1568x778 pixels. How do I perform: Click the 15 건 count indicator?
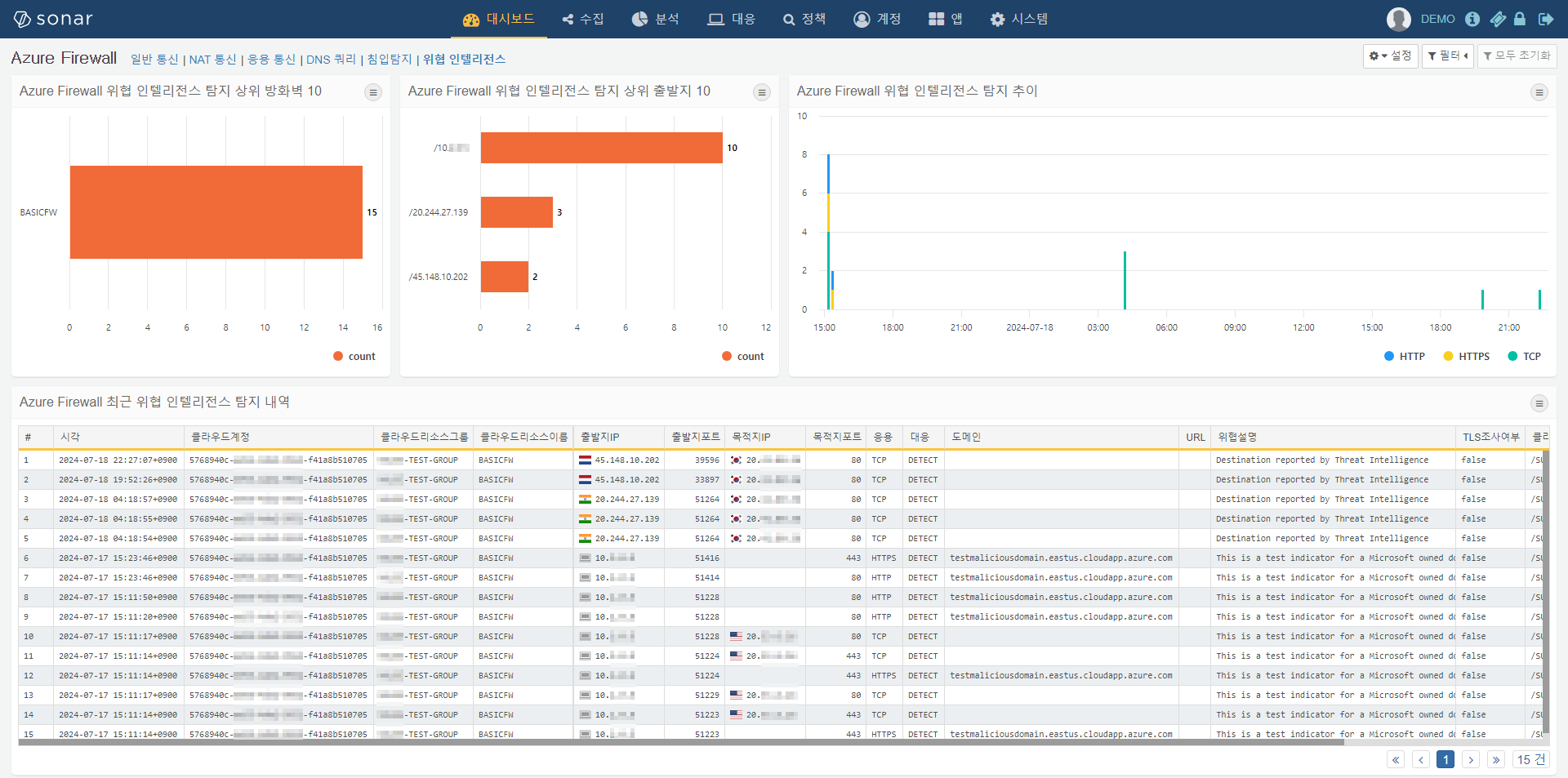pyautogui.click(x=1531, y=760)
